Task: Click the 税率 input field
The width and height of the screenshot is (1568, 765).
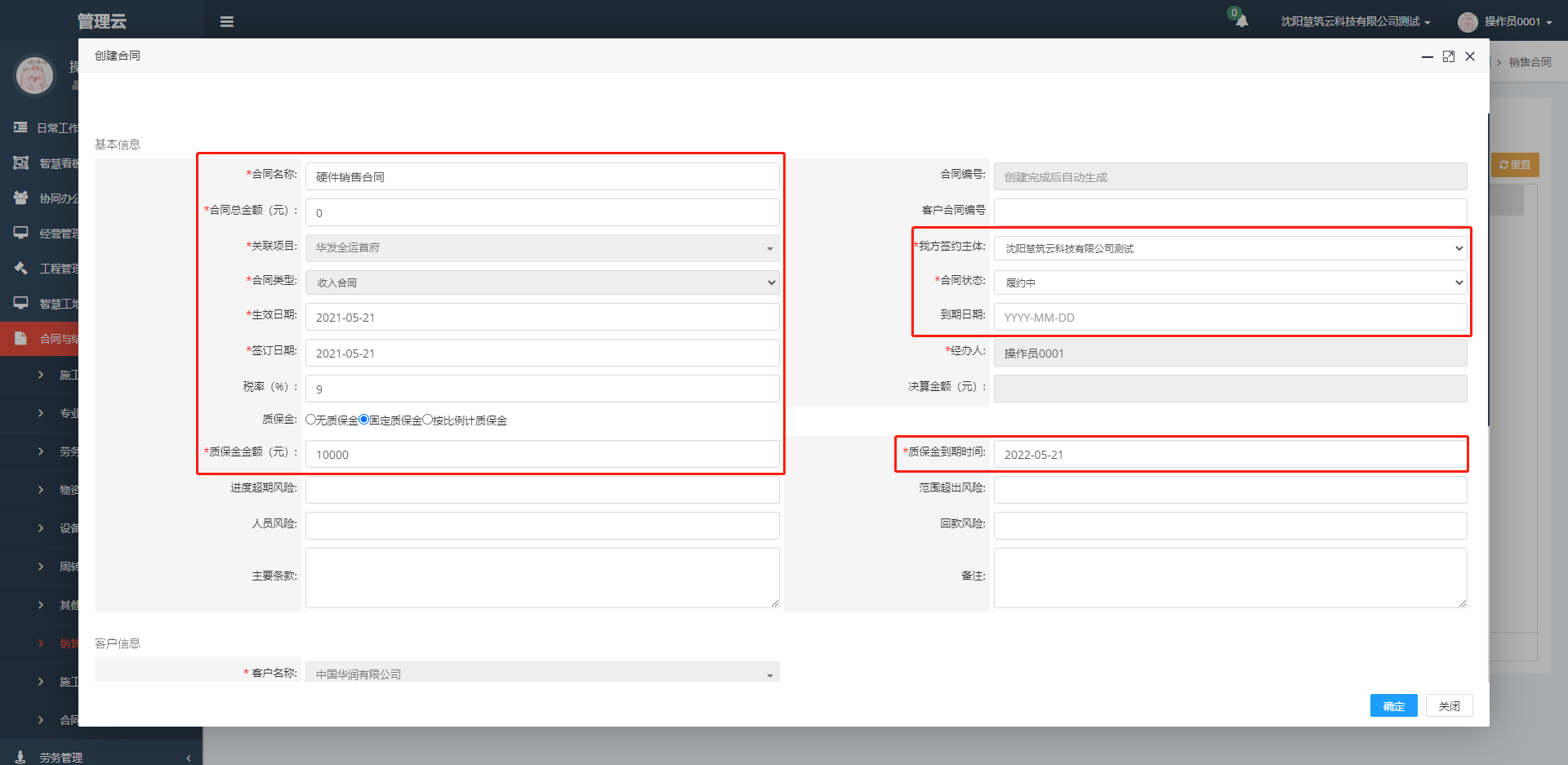Action: click(x=542, y=389)
